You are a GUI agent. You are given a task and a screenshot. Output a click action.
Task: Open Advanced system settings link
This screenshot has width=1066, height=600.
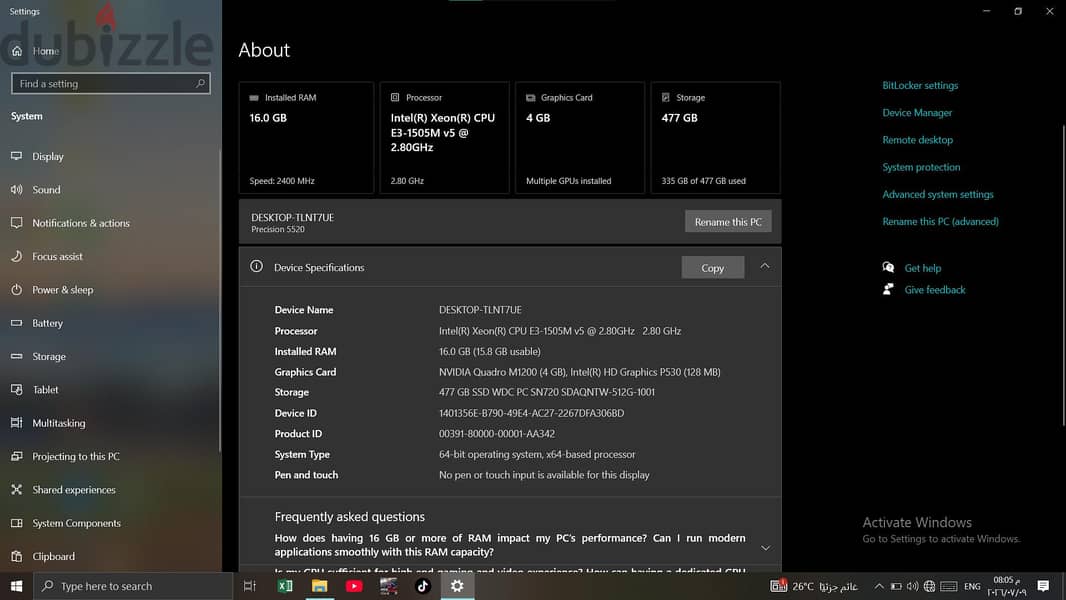click(x=938, y=194)
